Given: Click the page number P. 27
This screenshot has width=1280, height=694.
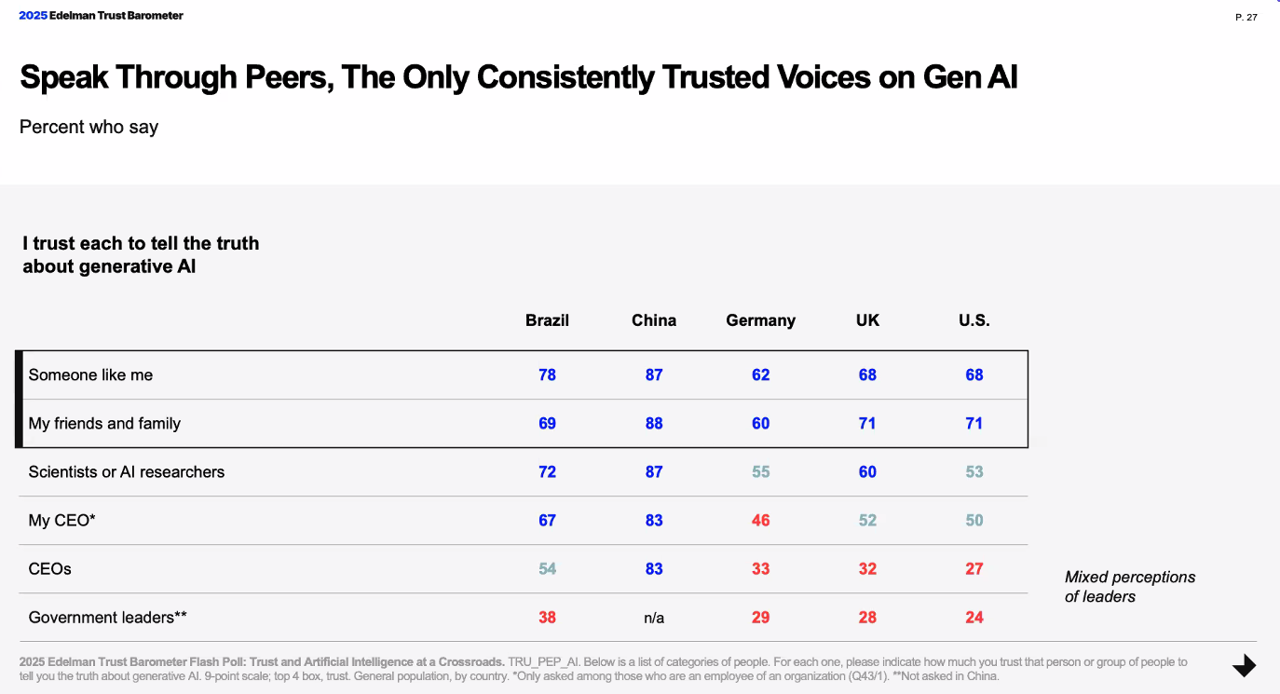Looking at the screenshot, I should 1246,17.
